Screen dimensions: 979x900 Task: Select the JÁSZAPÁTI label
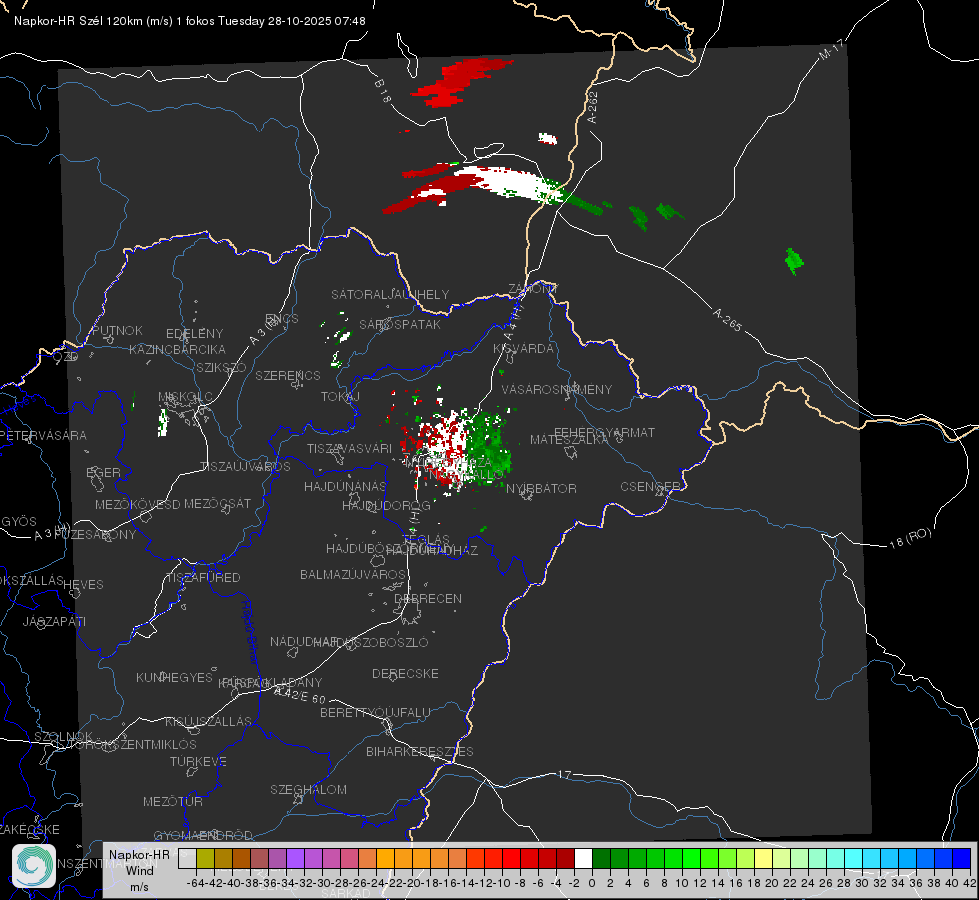(x=54, y=621)
